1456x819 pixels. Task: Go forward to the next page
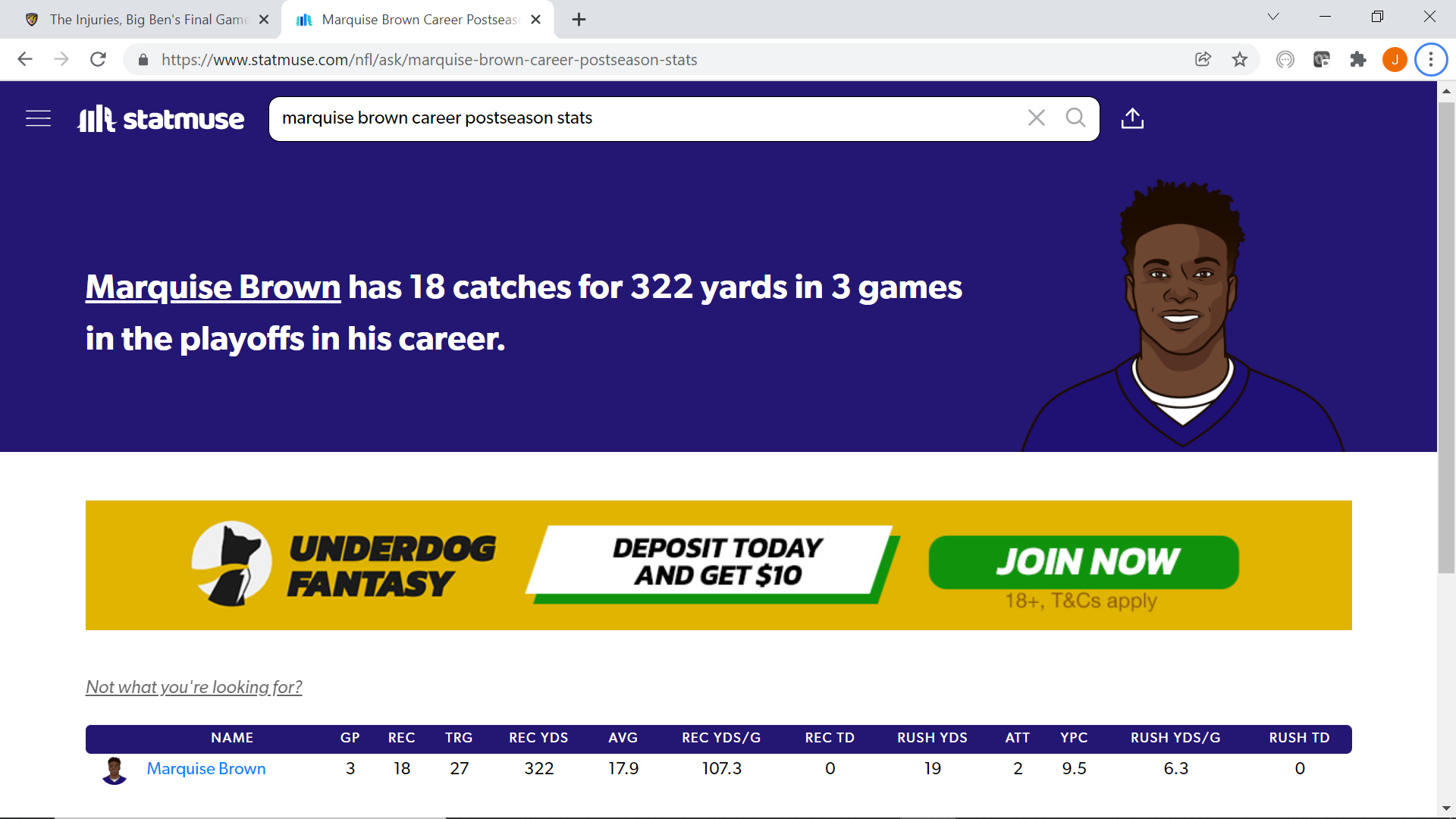(x=61, y=59)
